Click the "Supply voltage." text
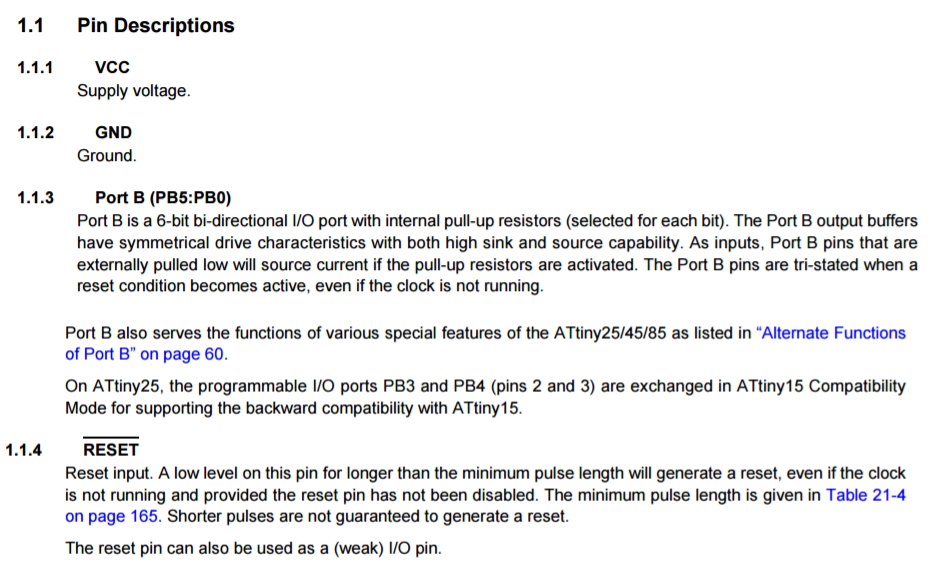941x586 pixels. [133, 91]
